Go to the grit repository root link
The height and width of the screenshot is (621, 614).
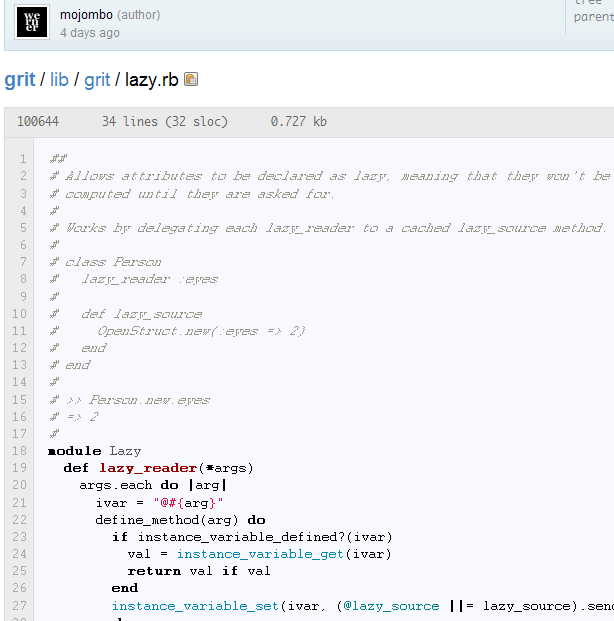[x=20, y=80]
